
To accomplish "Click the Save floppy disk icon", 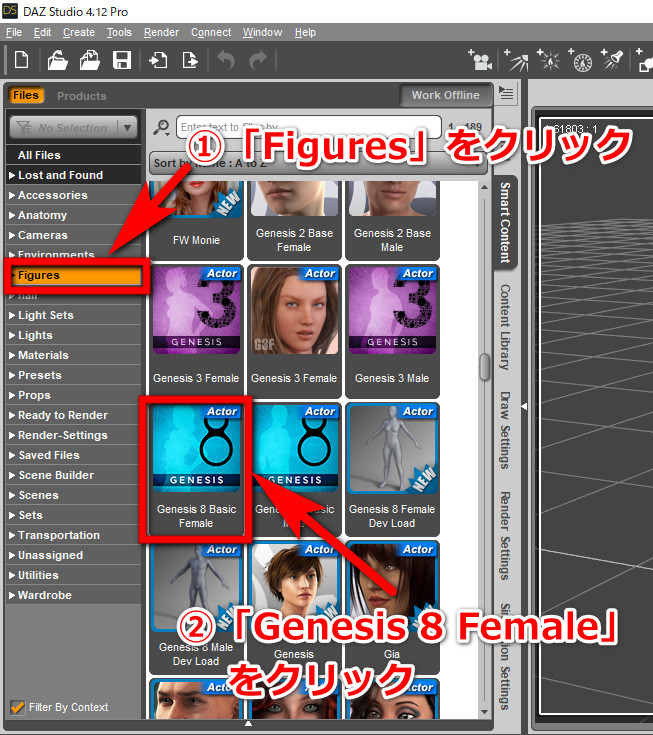I will 121,60.
